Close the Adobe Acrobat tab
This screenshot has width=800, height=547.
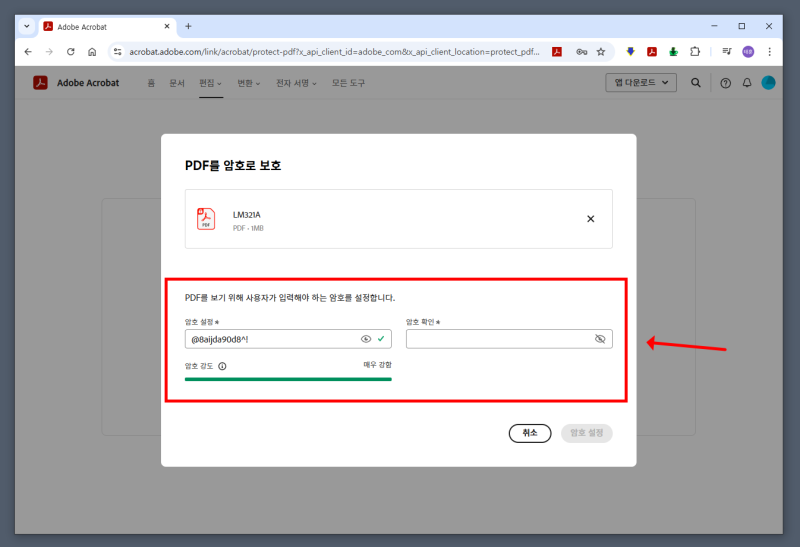tap(167, 26)
